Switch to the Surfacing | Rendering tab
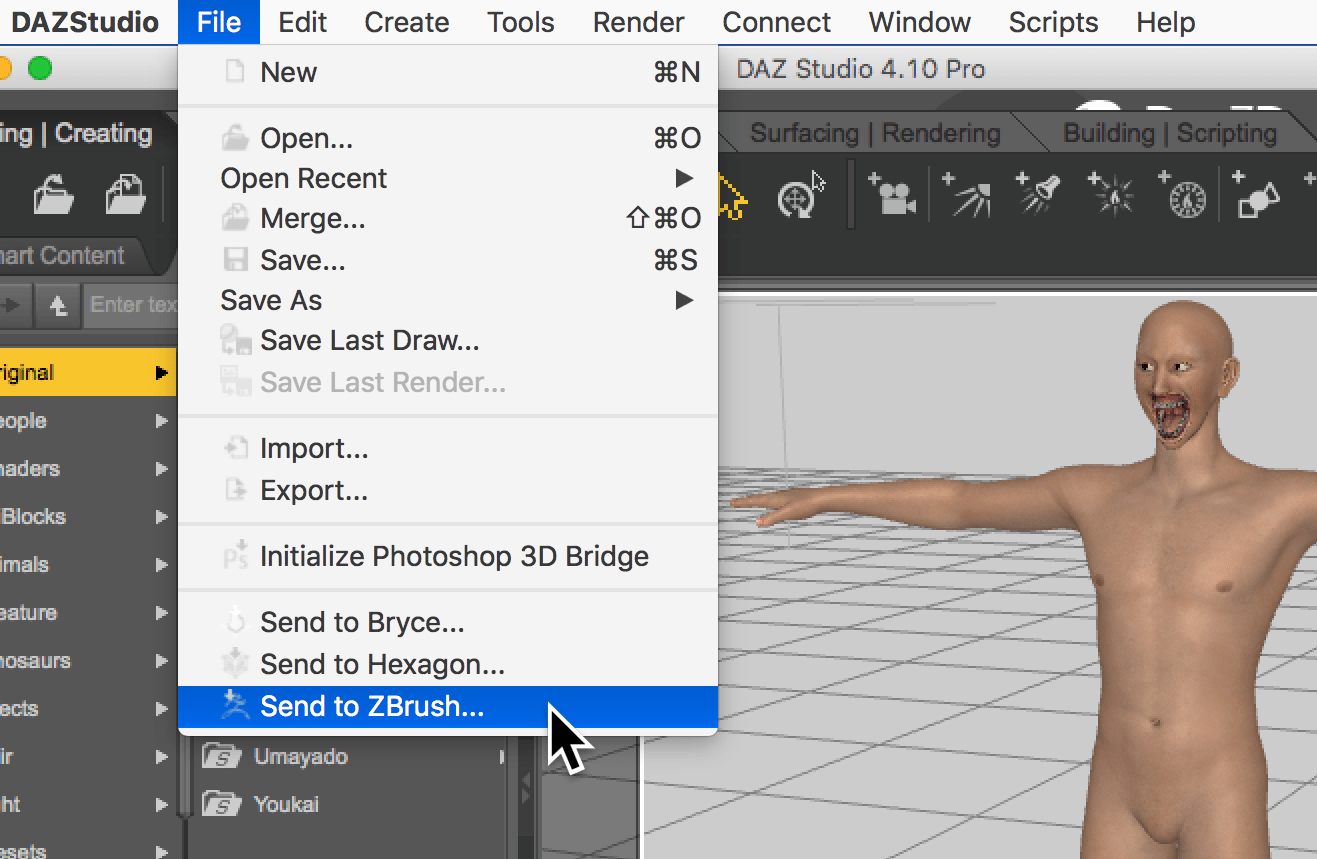 874,133
